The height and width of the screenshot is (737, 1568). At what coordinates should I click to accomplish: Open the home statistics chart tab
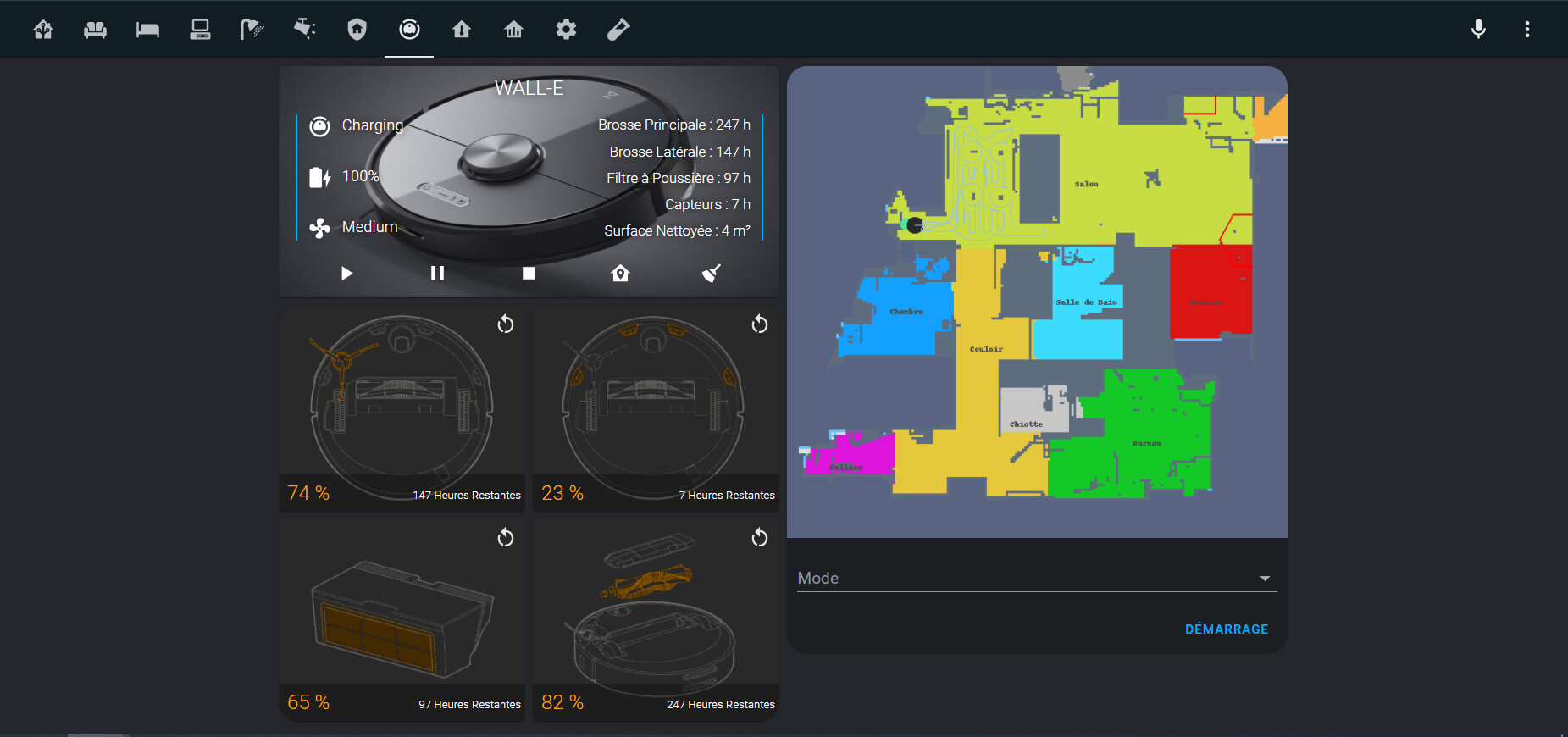click(514, 30)
